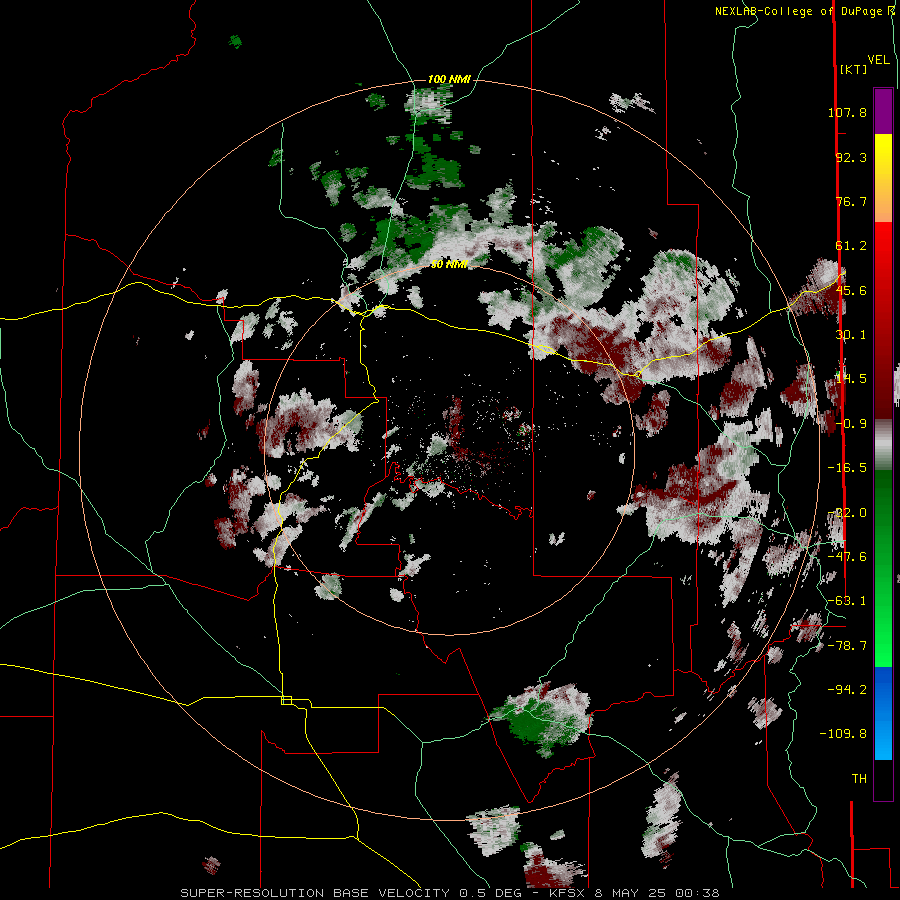Viewport: 900px width, 900px height.
Task: Click the blue segment of velocity color bar
Action: [x=883, y=713]
